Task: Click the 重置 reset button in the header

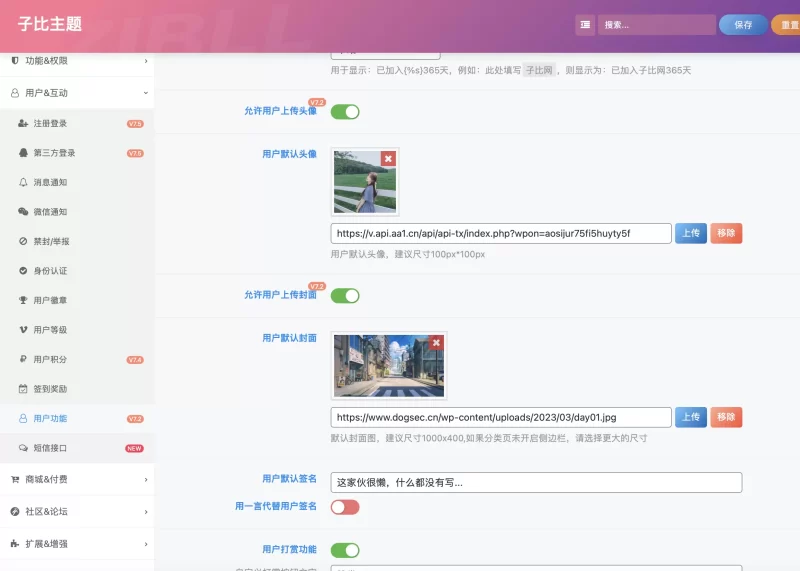Action: pos(786,24)
